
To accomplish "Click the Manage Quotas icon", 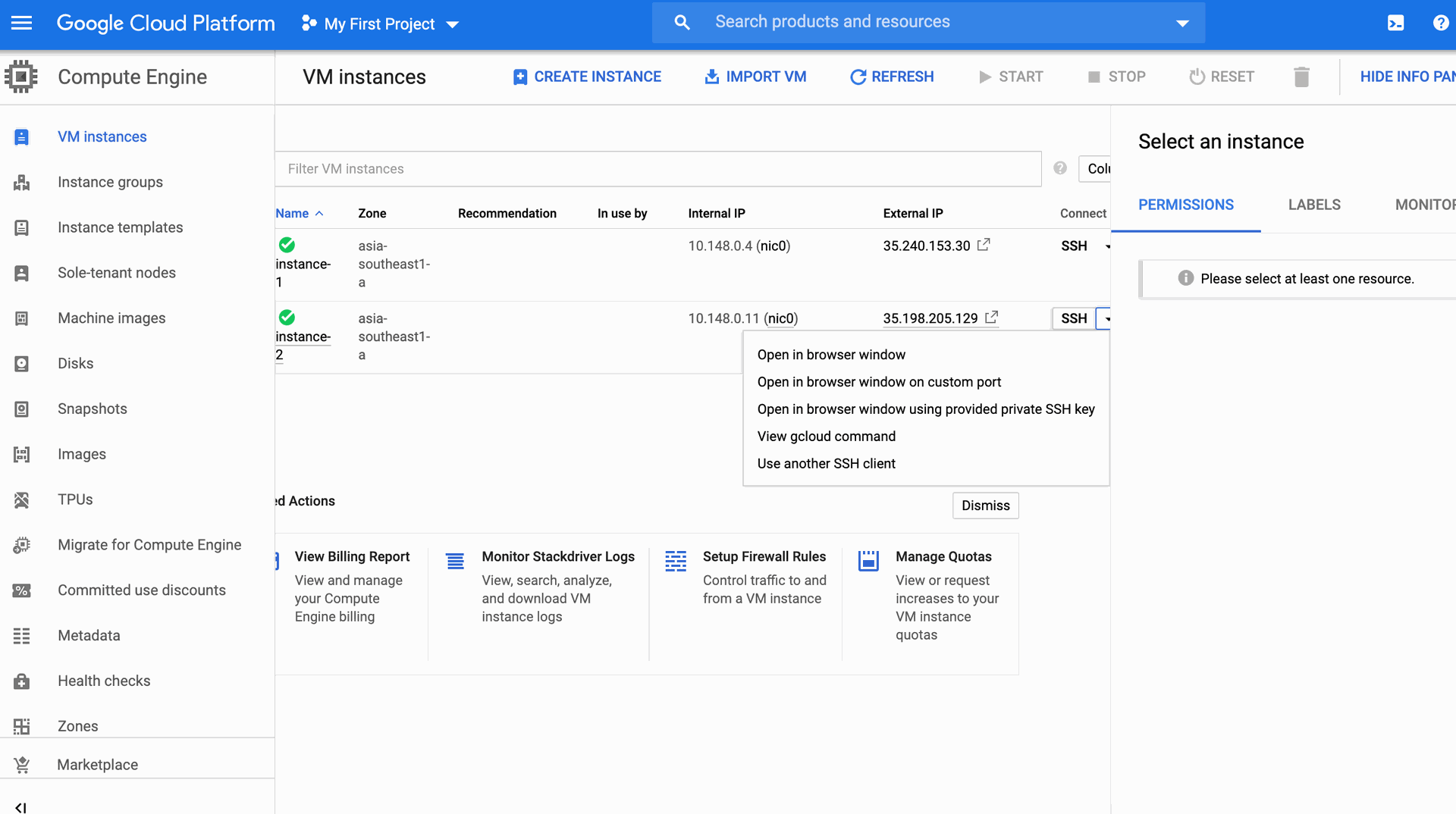I will point(868,561).
